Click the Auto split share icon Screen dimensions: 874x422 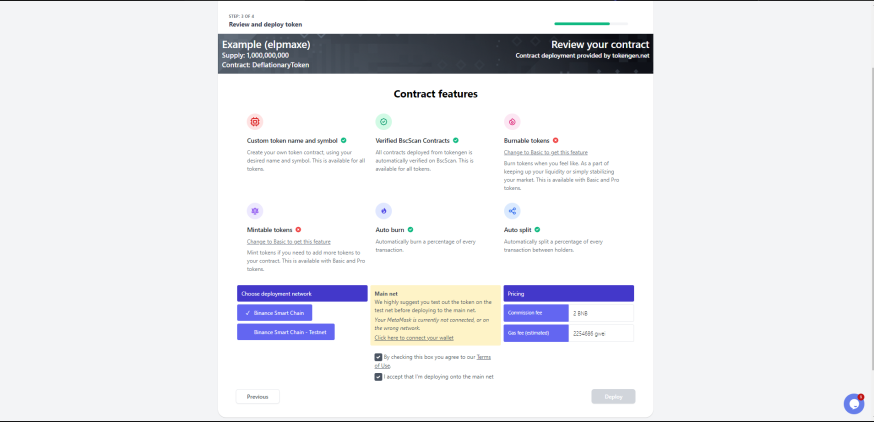coord(512,211)
